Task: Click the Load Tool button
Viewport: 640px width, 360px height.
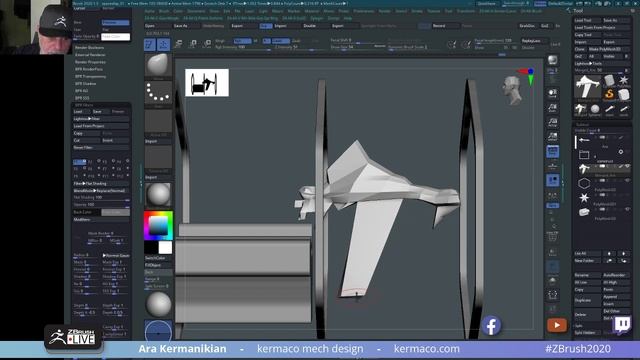Action: click(x=587, y=20)
